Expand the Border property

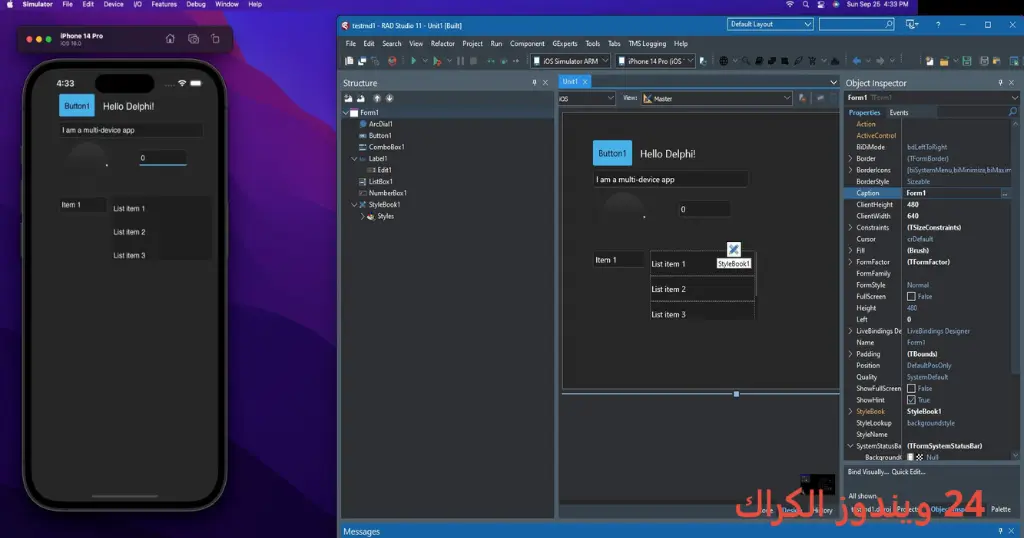click(850, 159)
